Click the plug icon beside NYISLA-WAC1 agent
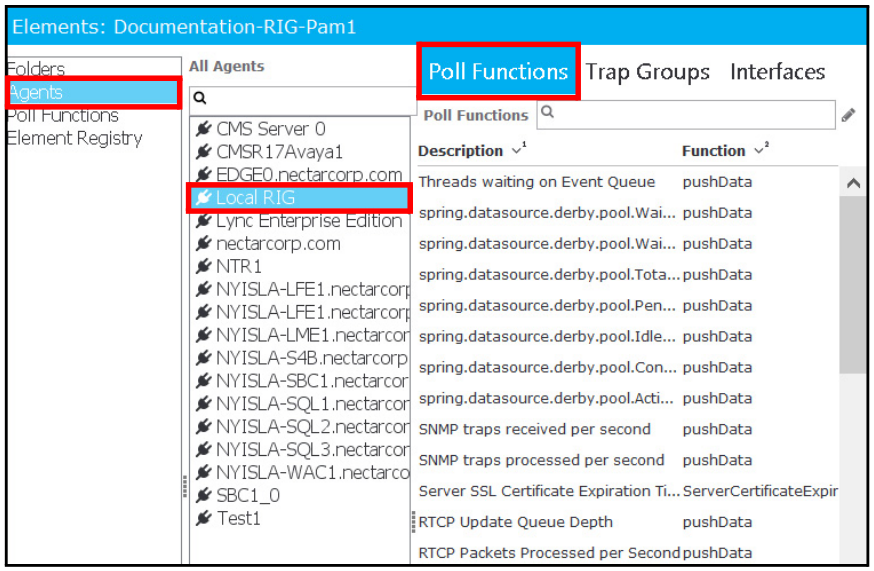This screenshot has width=874, height=571. pyautogui.click(x=203, y=472)
